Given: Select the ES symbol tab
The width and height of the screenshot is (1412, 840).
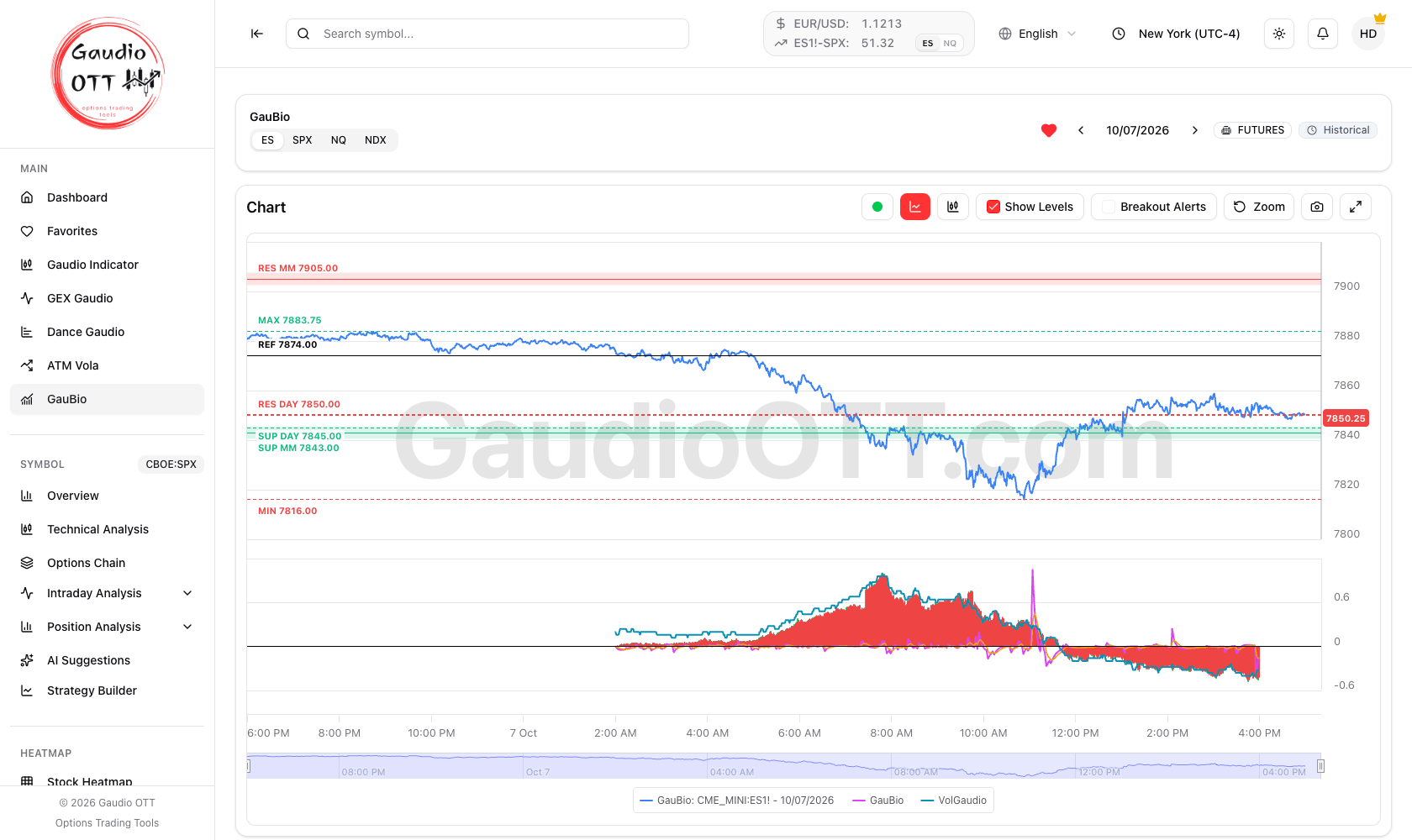Looking at the screenshot, I should [x=267, y=140].
